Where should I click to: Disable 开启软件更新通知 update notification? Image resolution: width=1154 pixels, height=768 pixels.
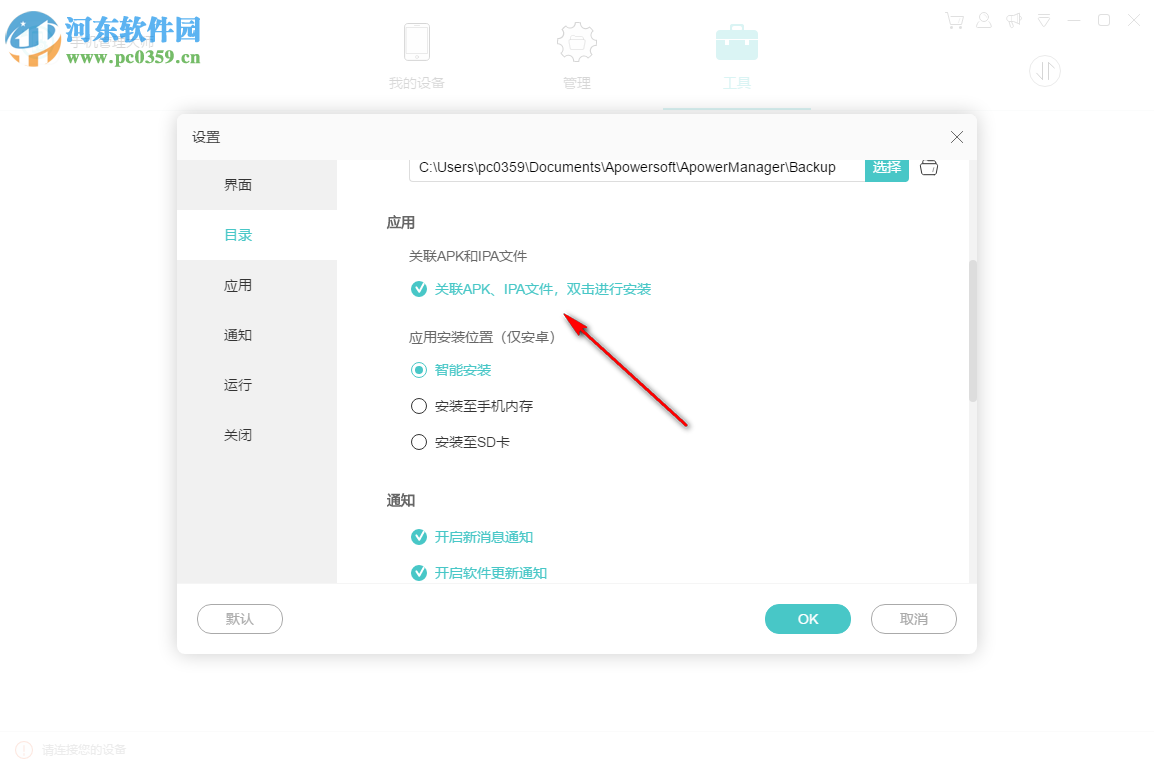pyautogui.click(x=418, y=573)
